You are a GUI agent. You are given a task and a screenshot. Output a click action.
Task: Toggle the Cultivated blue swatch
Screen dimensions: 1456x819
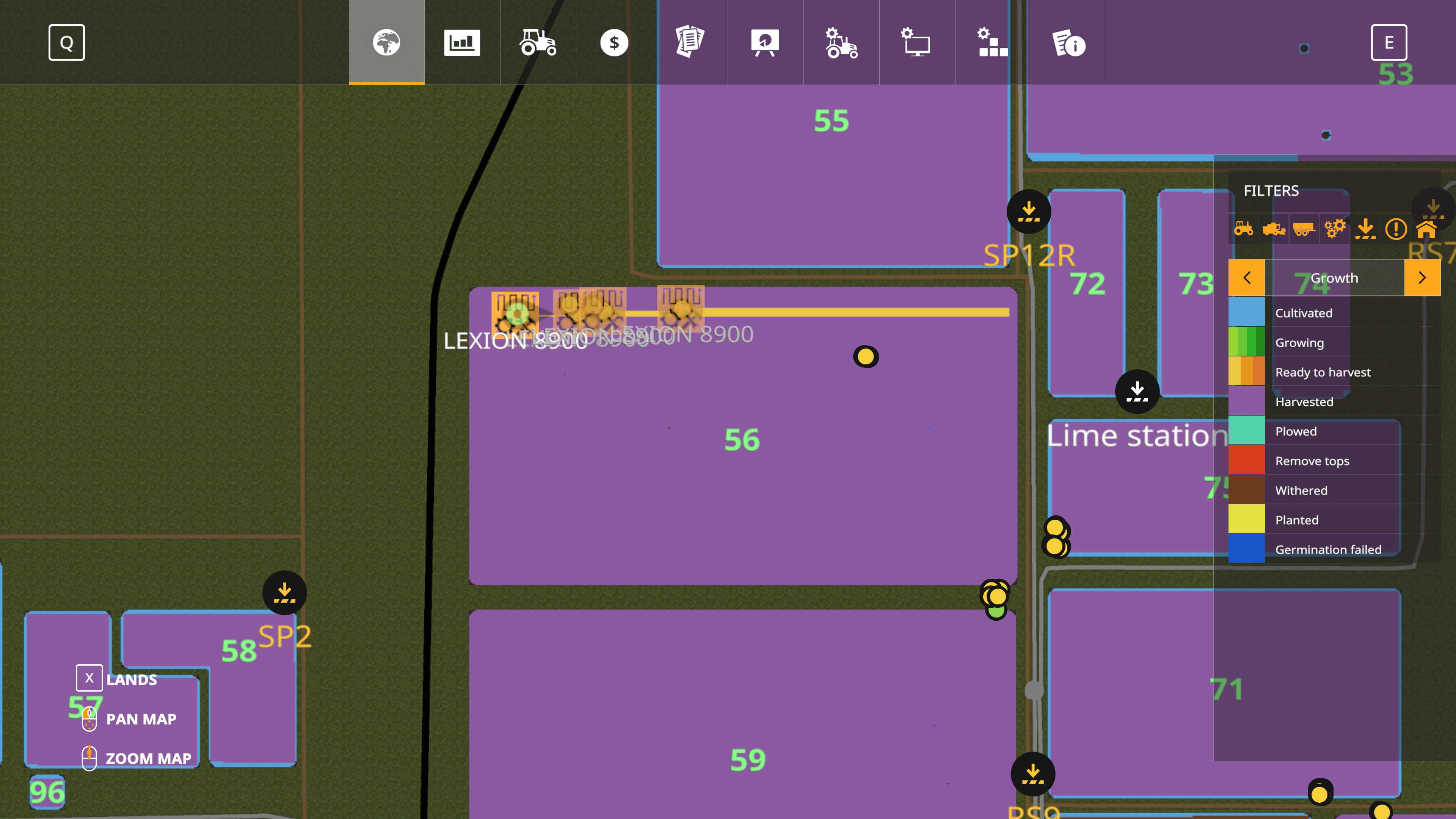1246,312
